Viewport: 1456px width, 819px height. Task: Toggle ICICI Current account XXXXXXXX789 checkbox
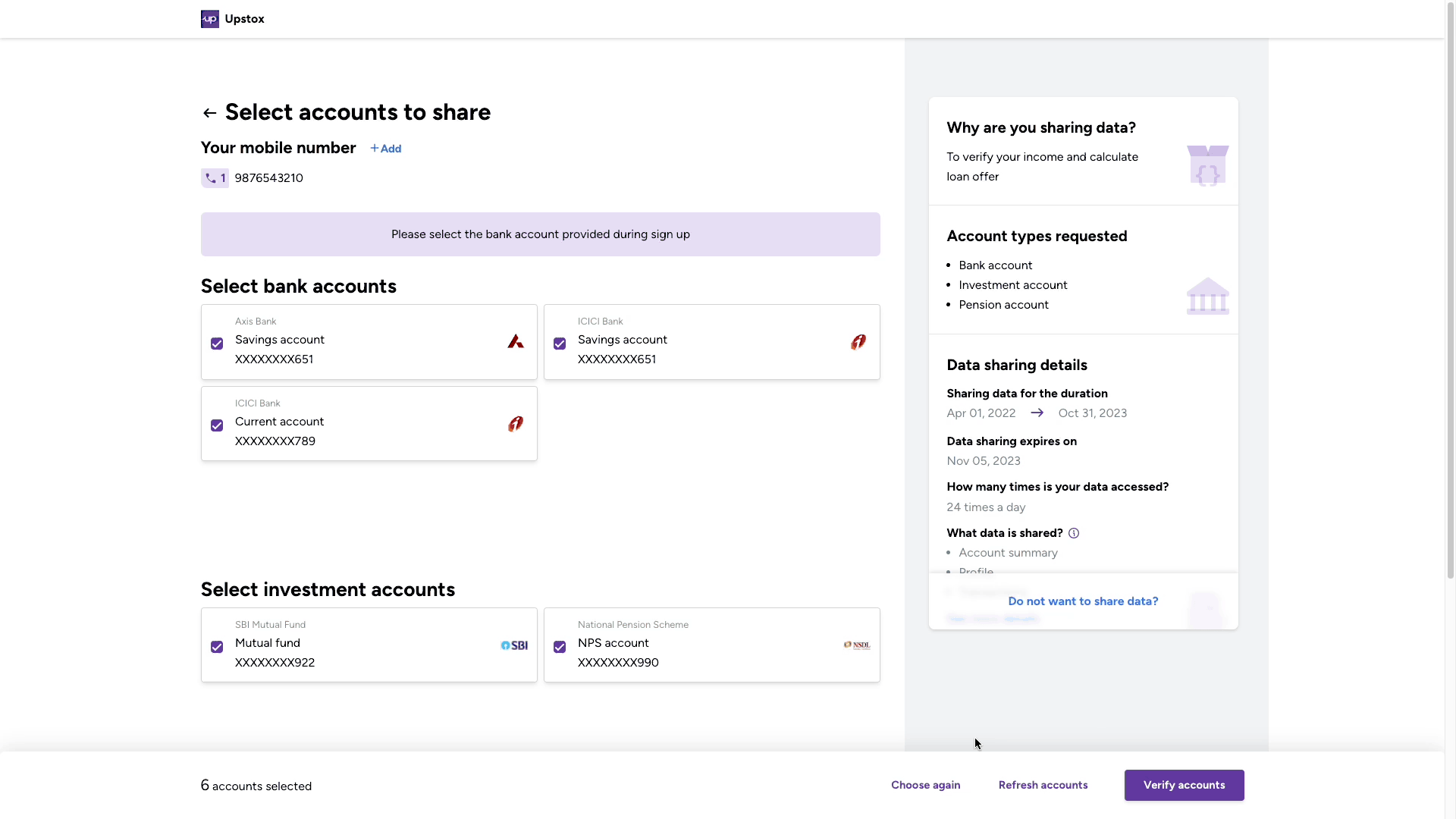pos(217,425)
